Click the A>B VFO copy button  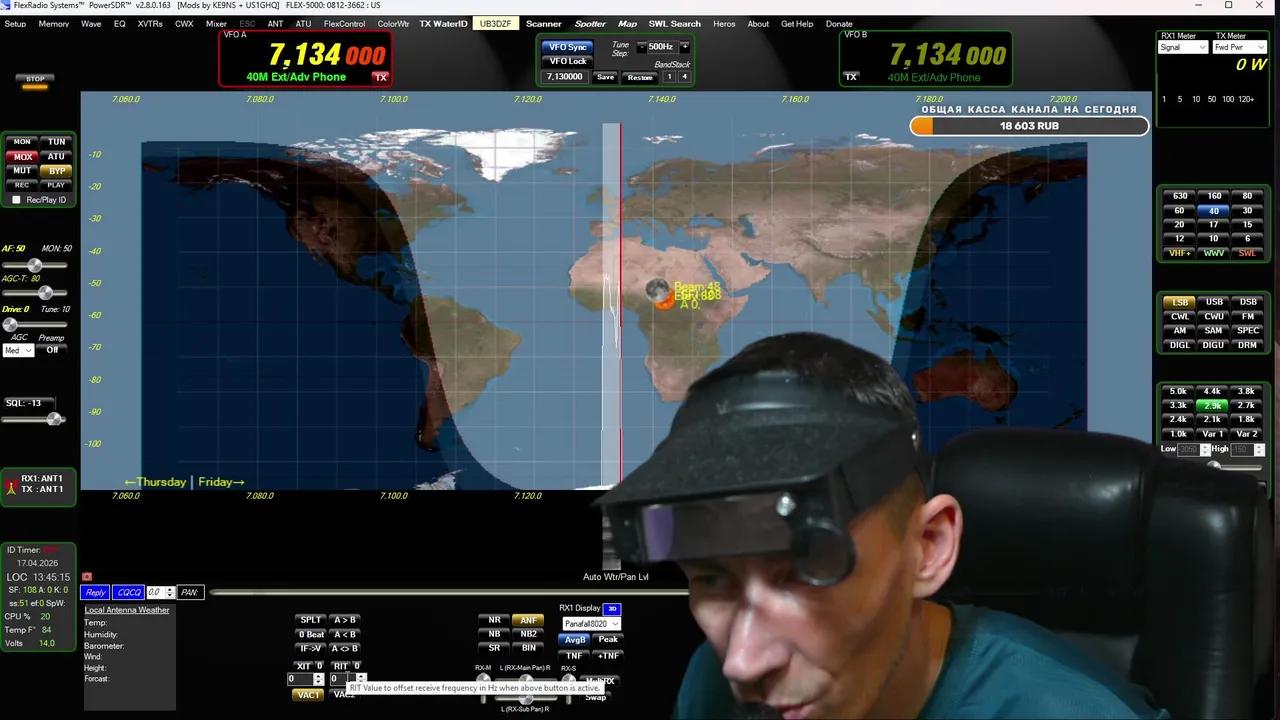343,619
